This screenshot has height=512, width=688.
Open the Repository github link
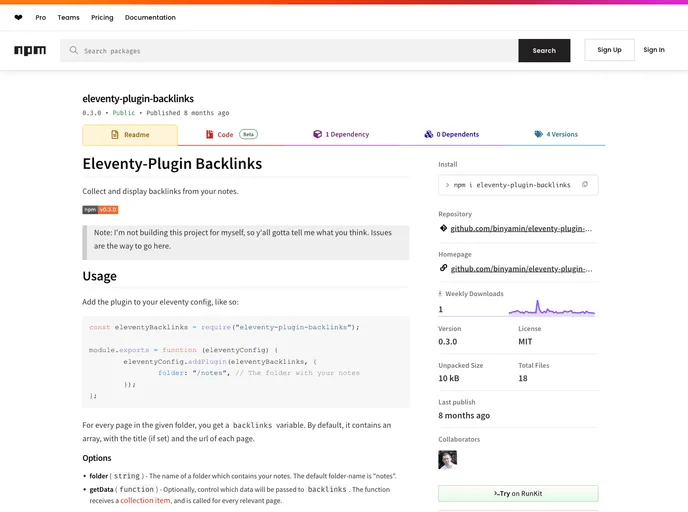tap(521, 228)
